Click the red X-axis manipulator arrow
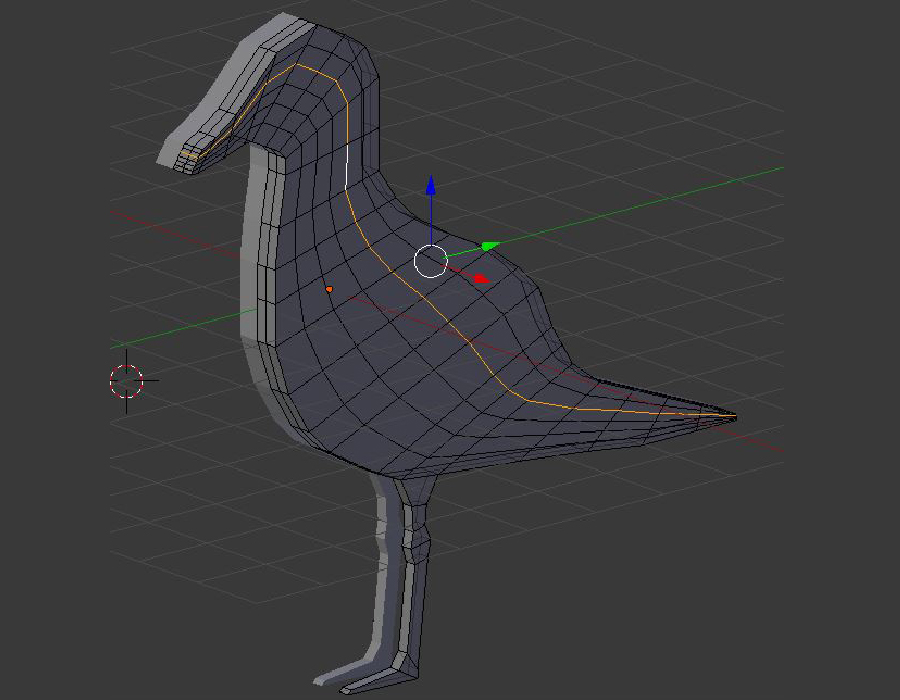The height and width of the screenshot is (700, 900). click(x=481, y=278)
